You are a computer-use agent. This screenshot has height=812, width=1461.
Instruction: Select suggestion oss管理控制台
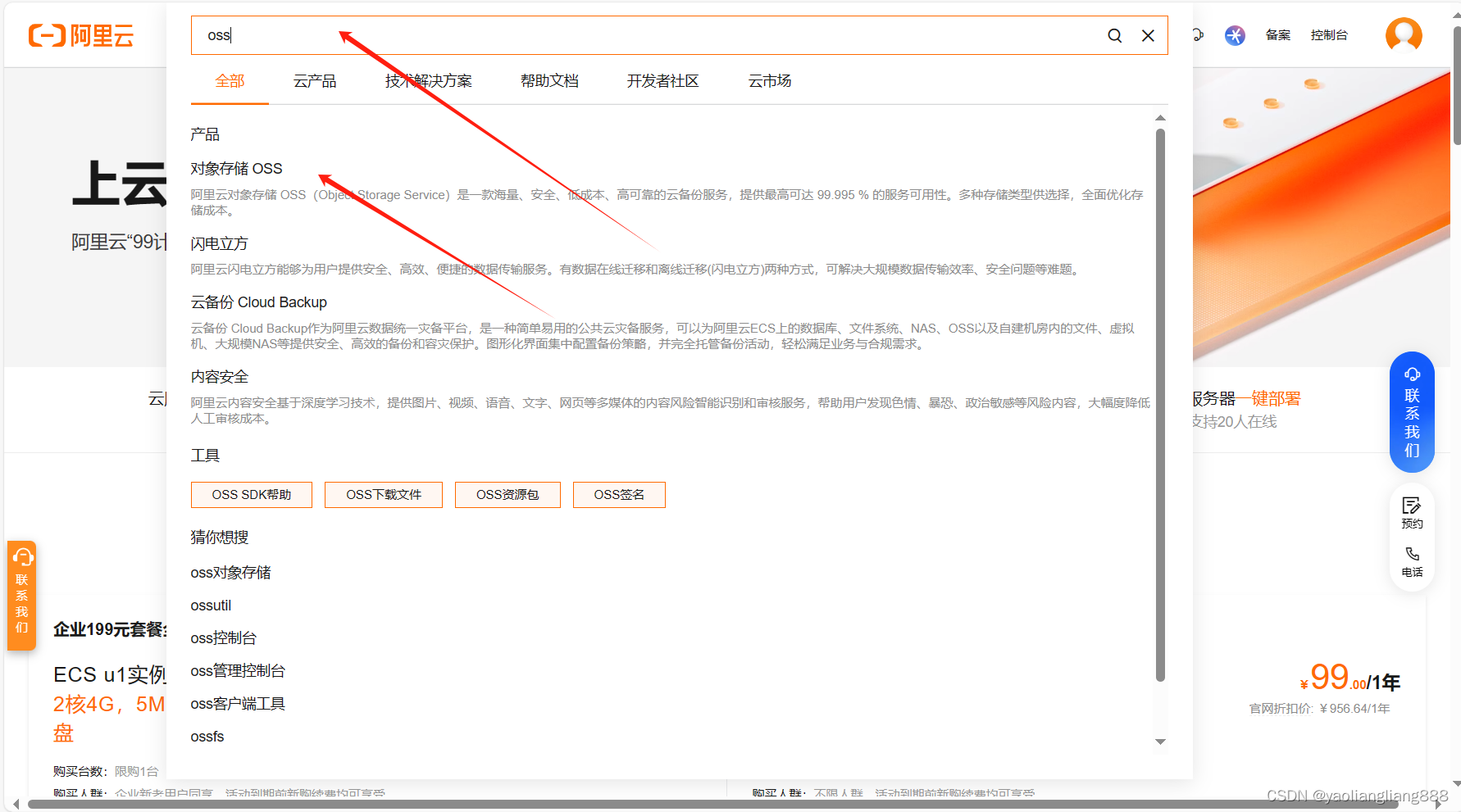(238, 671)
